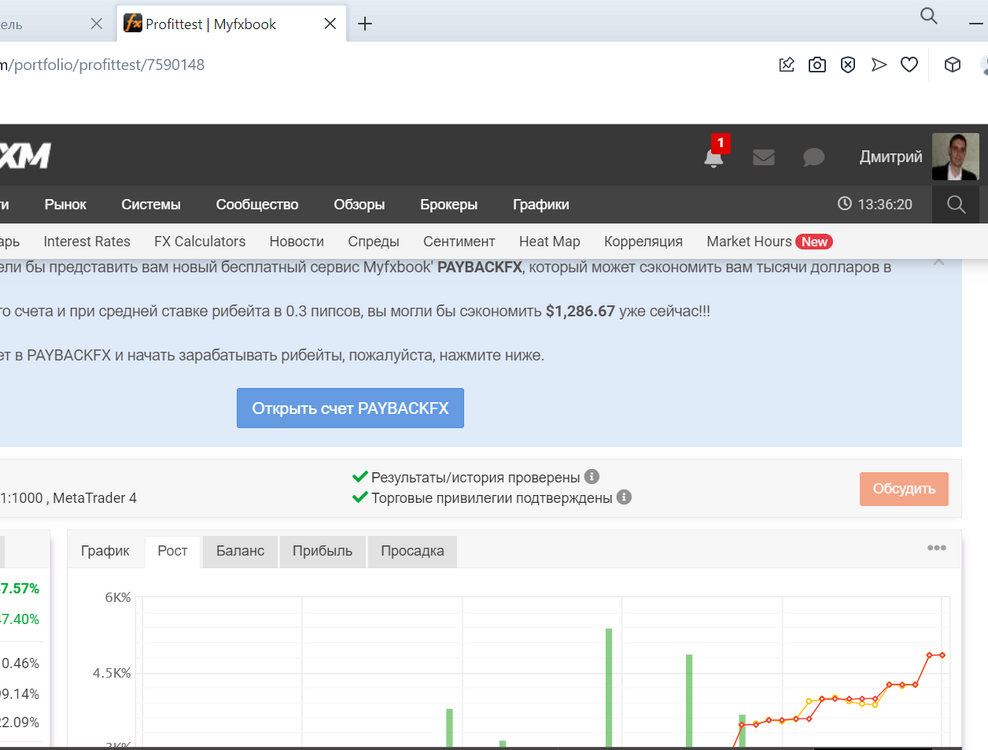Click the snapshot camera icon in address bar
The image size is (988, 750).
click(x=817, y=65)
